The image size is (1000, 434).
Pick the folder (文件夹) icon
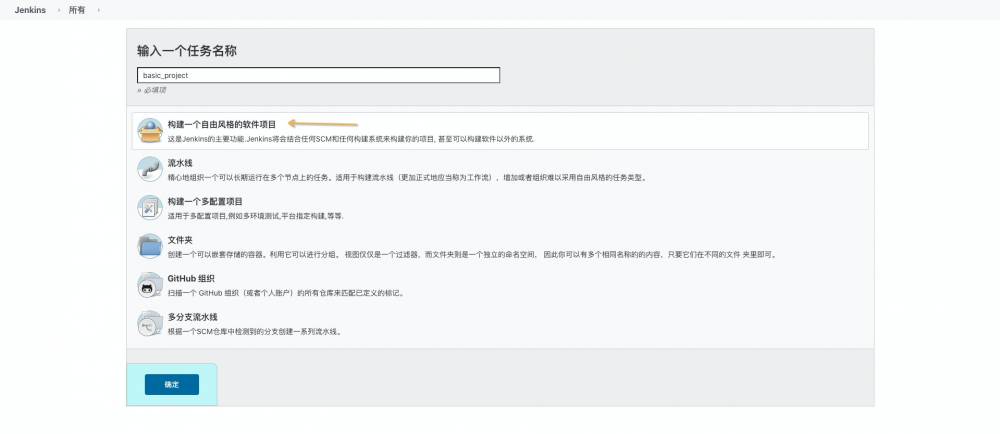[x=150, y=246]
